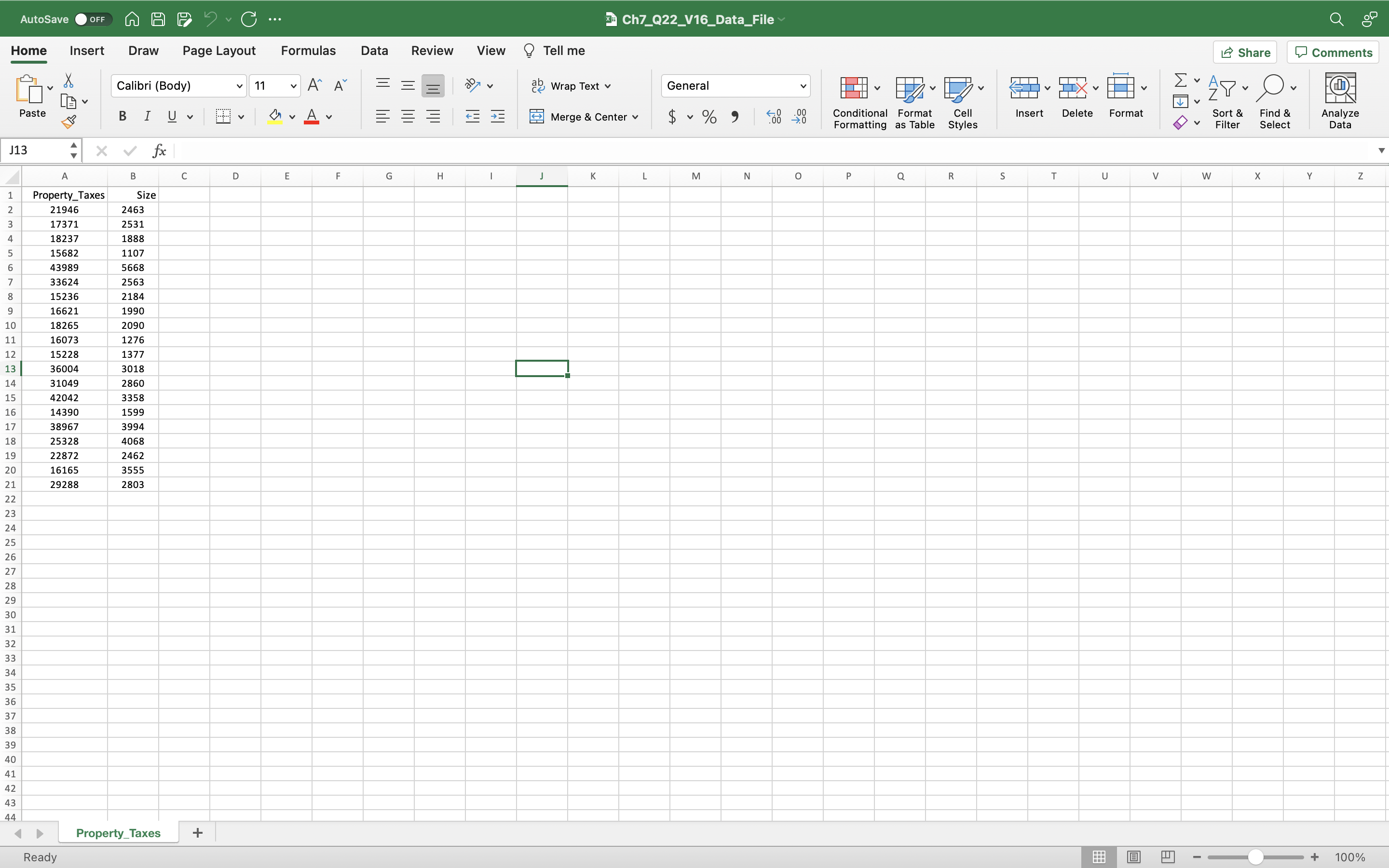Screen dimensions: 1389x868
Task: Open Sort & Filter options
Action: pyautogui.click(x=1227, y=100)
